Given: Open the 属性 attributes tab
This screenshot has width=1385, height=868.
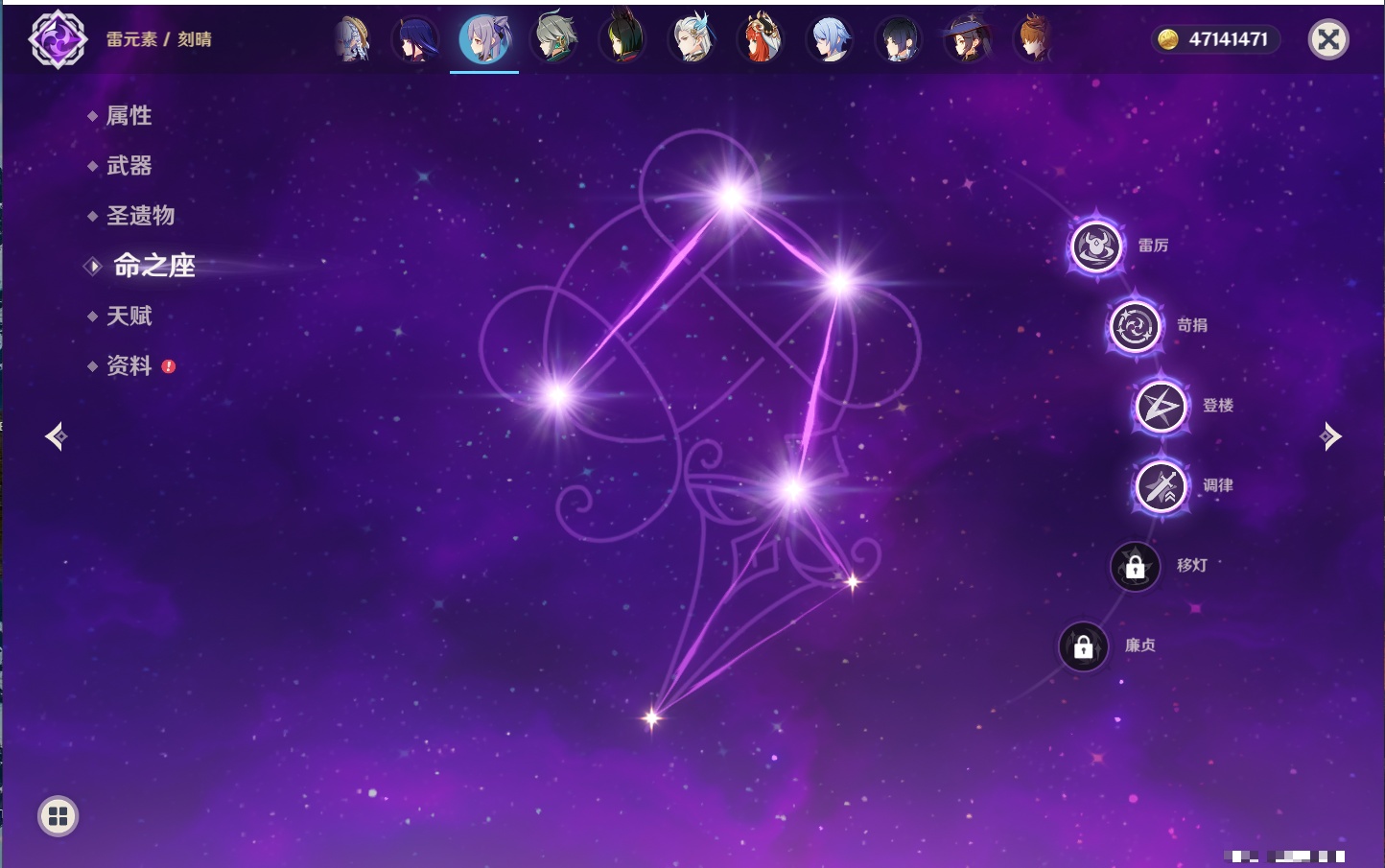Looking at the screenshot, I should tap(129, 116).
